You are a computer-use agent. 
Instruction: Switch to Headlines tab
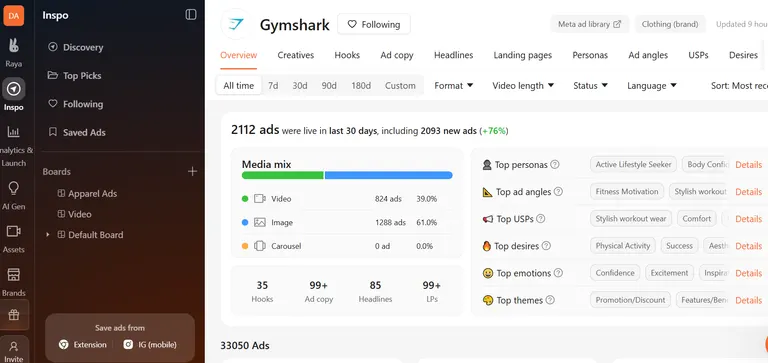tap(454, 55)
